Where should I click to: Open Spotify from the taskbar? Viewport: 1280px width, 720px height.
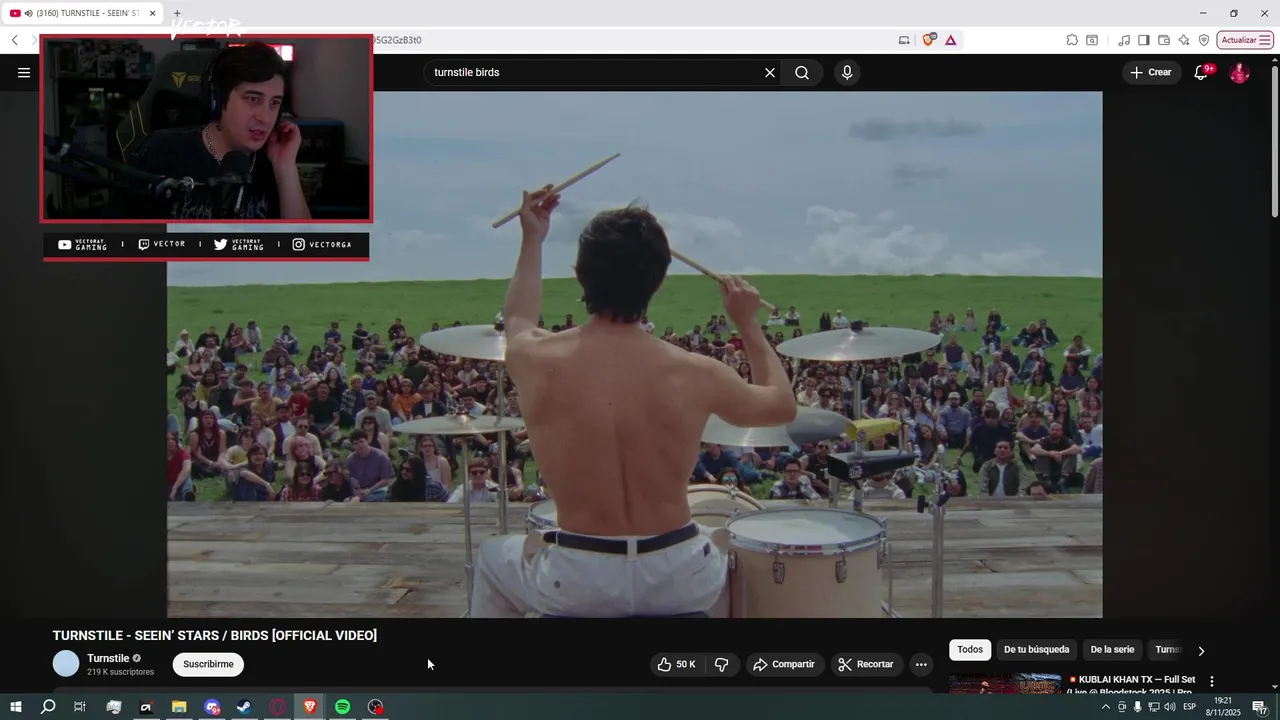[x=342, y=707]
